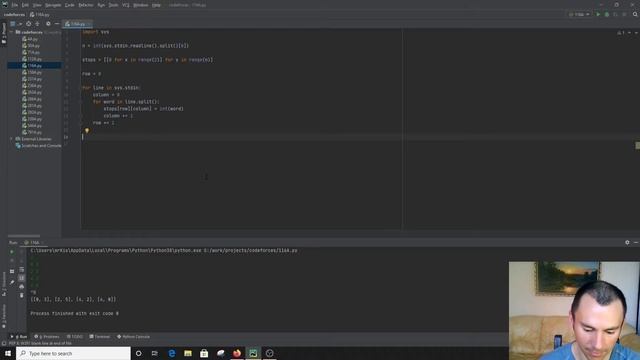The width and height of the screenshot is (640, 360).
Task: Expand External Libraries node
Action: tap(11, 139)
